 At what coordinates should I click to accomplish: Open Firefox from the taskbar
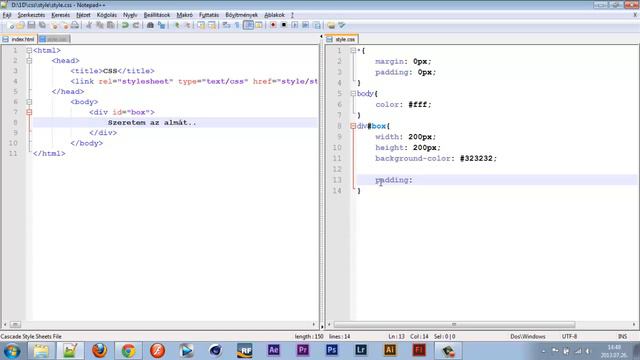coord(99,351)
